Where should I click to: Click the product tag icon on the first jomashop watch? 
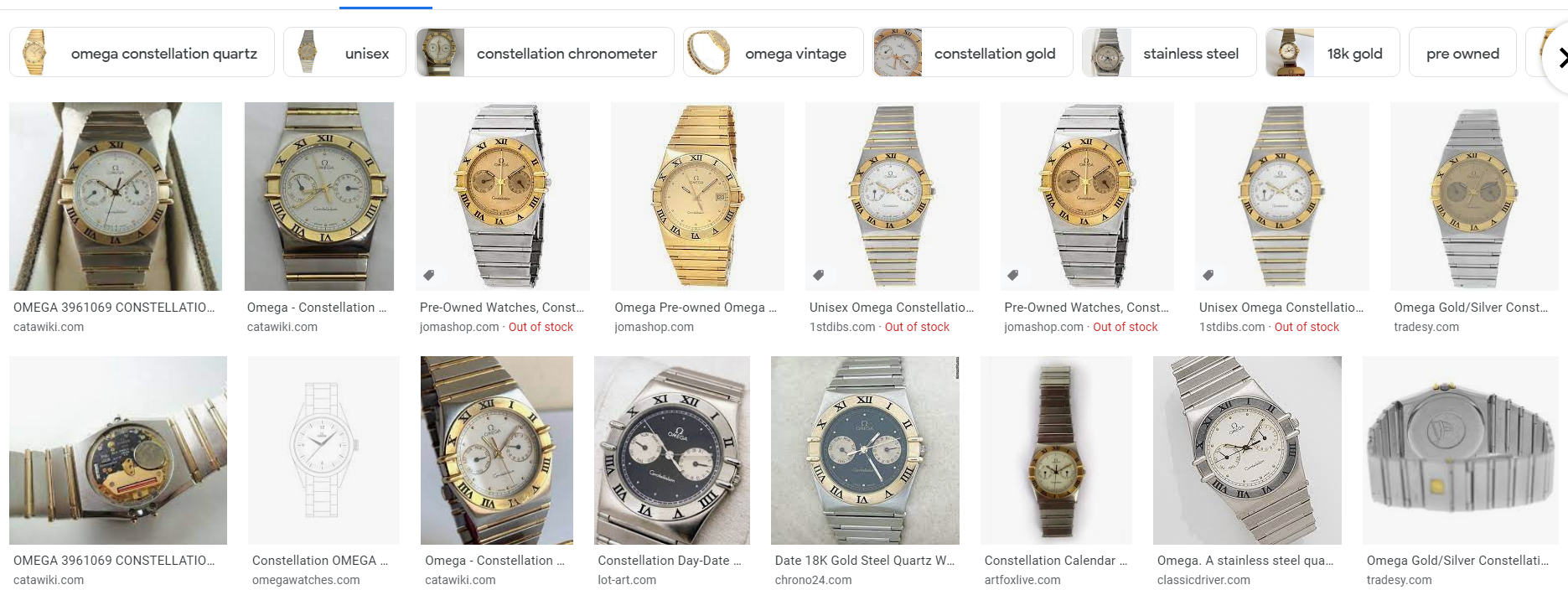(x=428, y=275)
